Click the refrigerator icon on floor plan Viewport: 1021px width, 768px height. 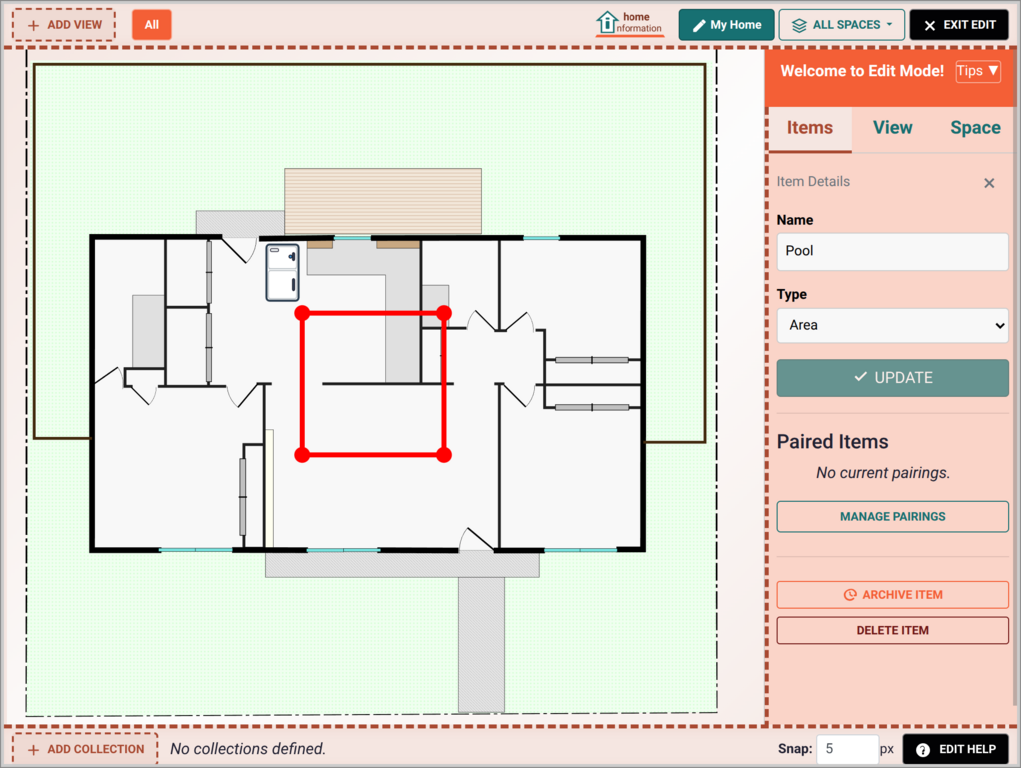283,272
